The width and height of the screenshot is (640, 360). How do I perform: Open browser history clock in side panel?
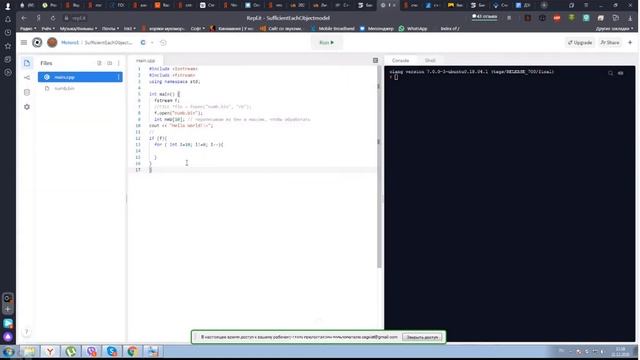point(8,33)
